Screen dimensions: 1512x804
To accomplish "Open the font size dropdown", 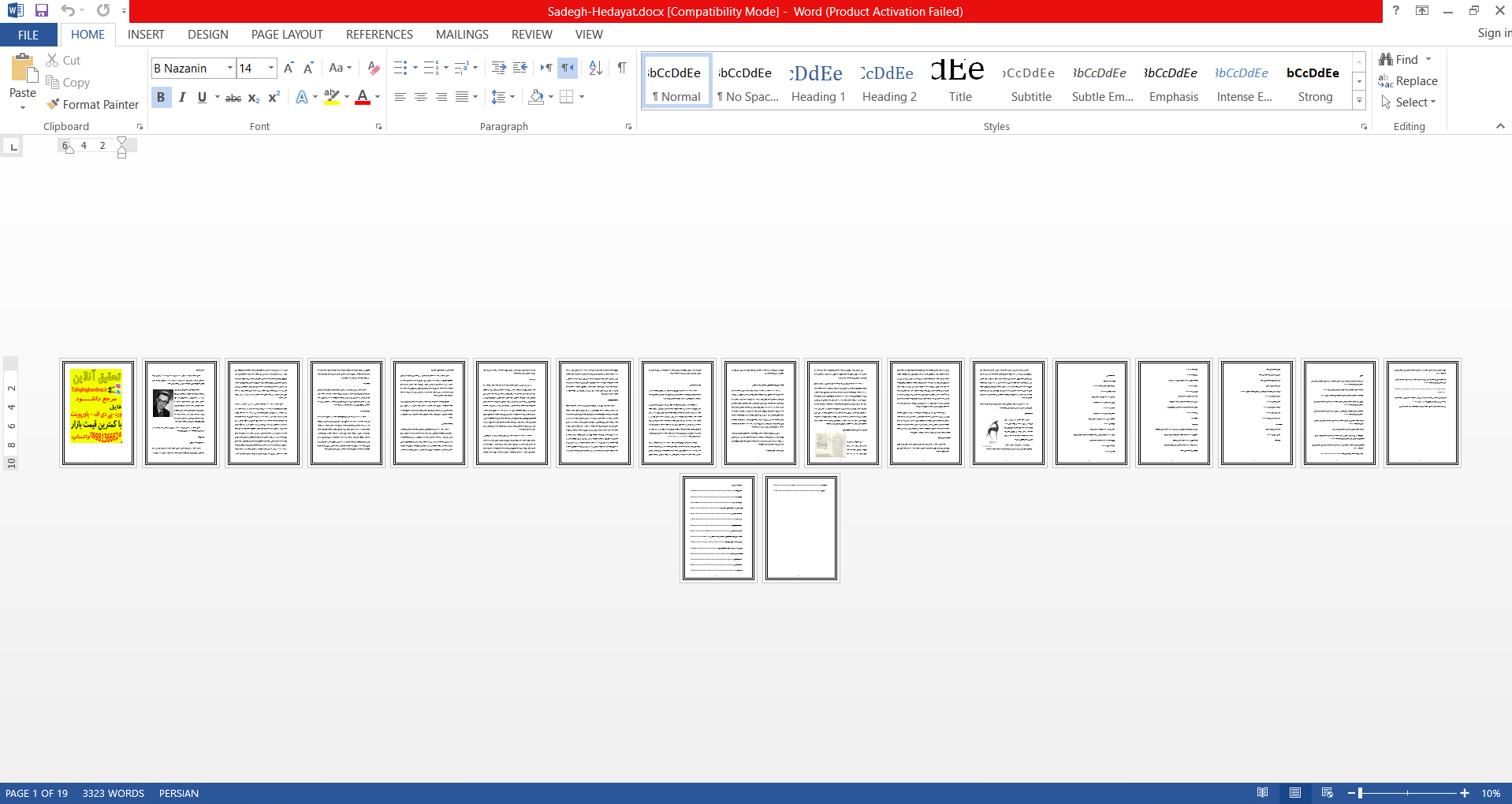I will coord(271,69).
